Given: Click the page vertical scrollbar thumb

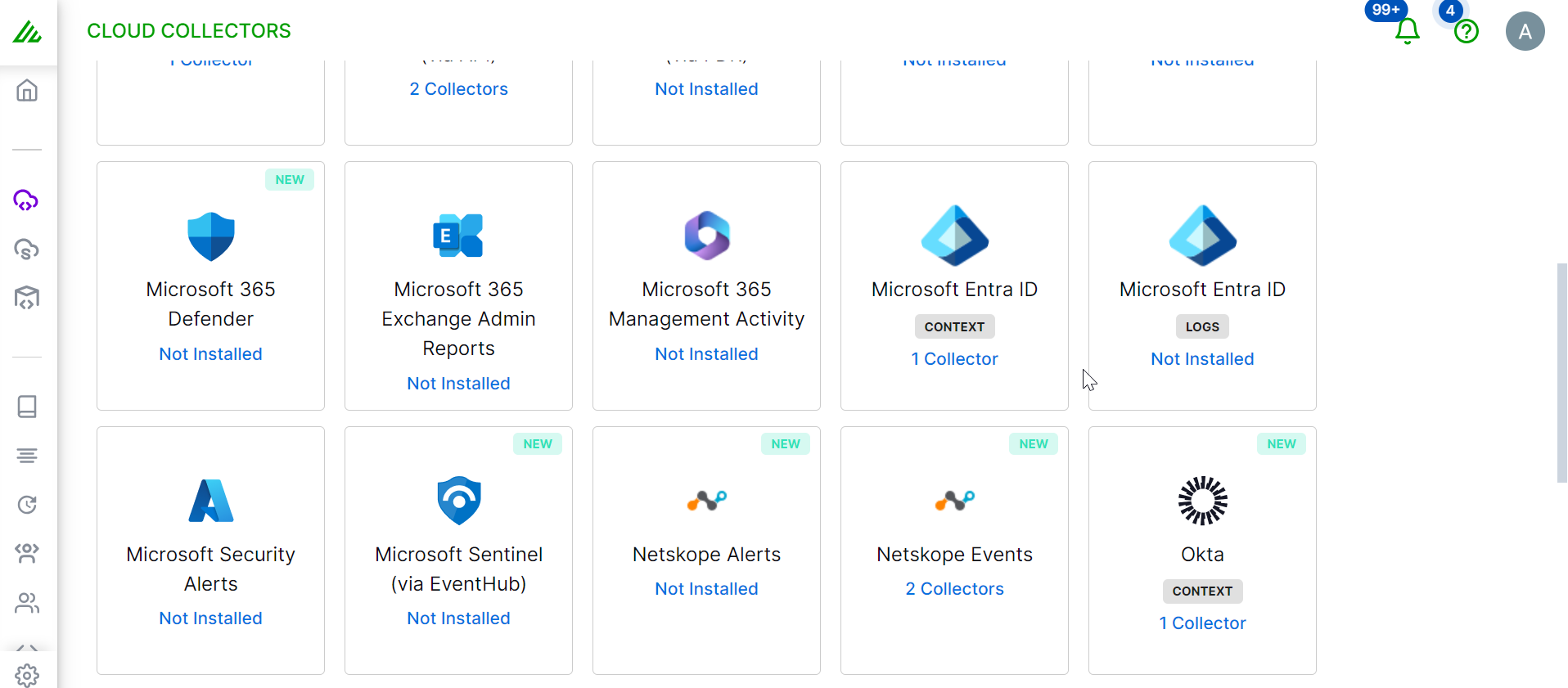Looking at the screenshot, I should click(1562, 373).
